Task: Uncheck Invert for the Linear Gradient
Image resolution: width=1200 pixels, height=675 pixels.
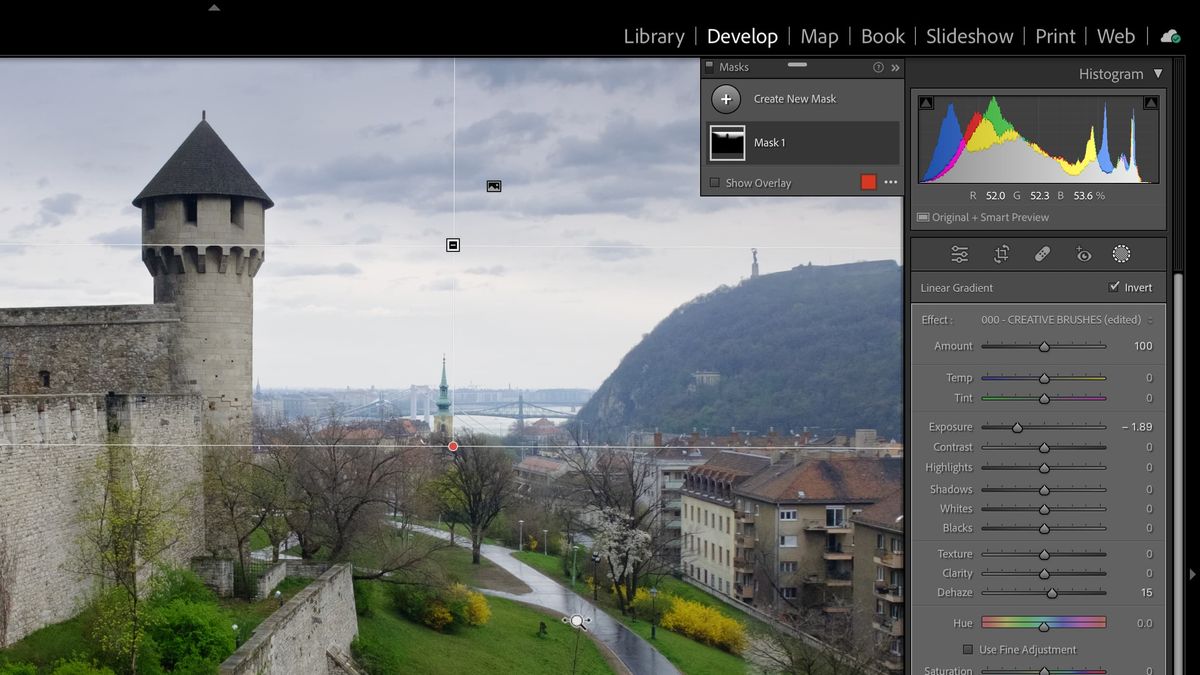Action: tap(1114, 286)
